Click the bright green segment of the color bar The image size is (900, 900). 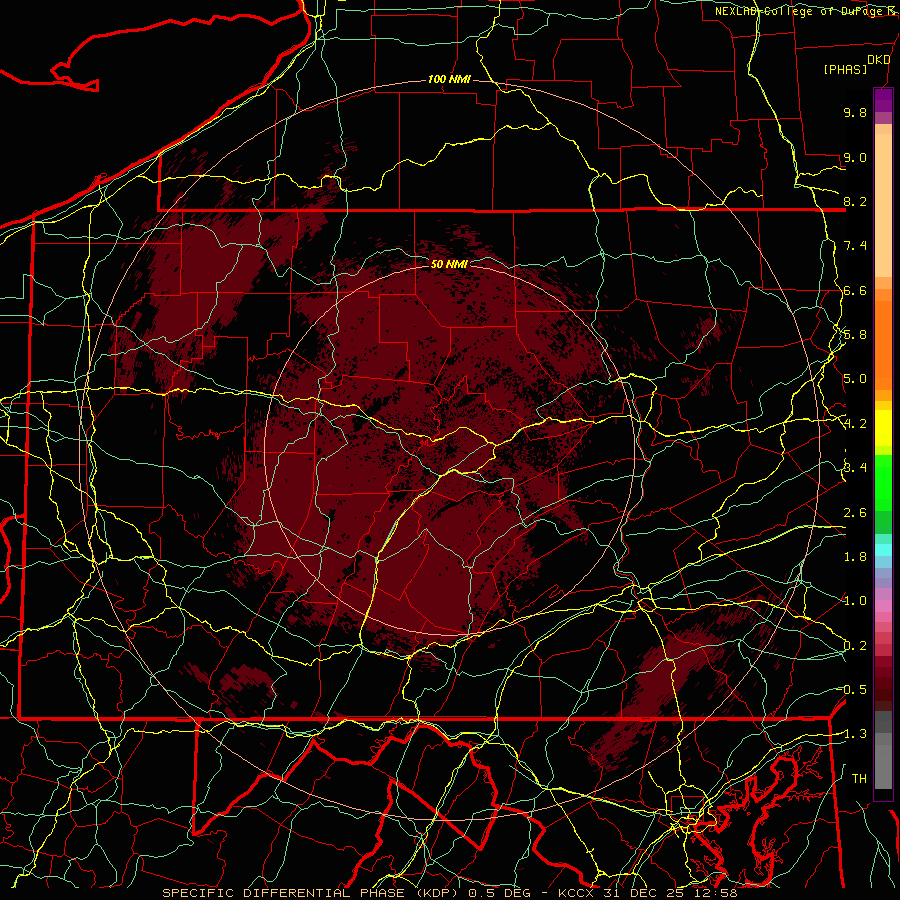click(883, 483)
